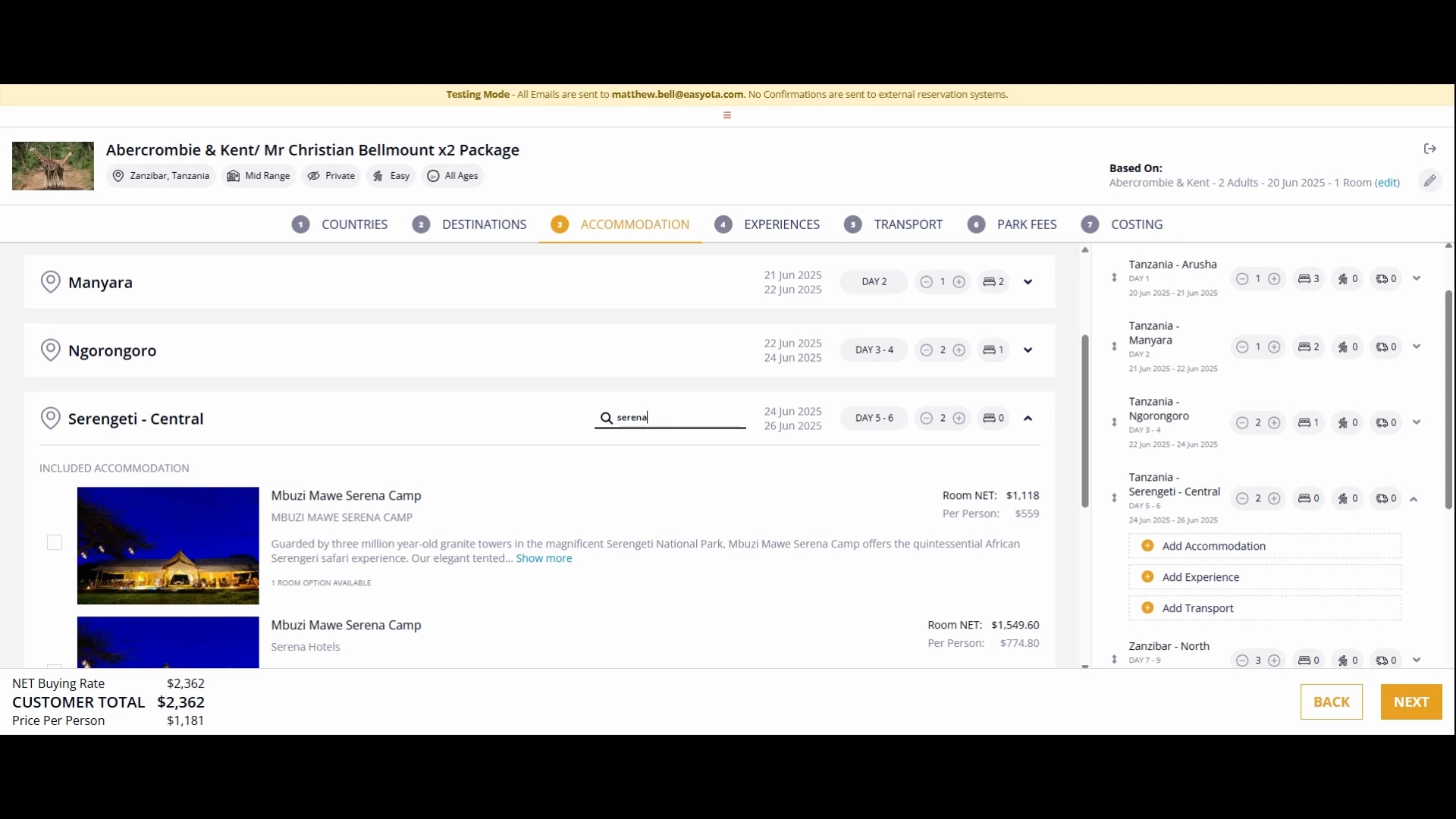Collapse Tanzania - Serengeti - Central in sidebar

pyautogui.click(x=1414, y=499)
